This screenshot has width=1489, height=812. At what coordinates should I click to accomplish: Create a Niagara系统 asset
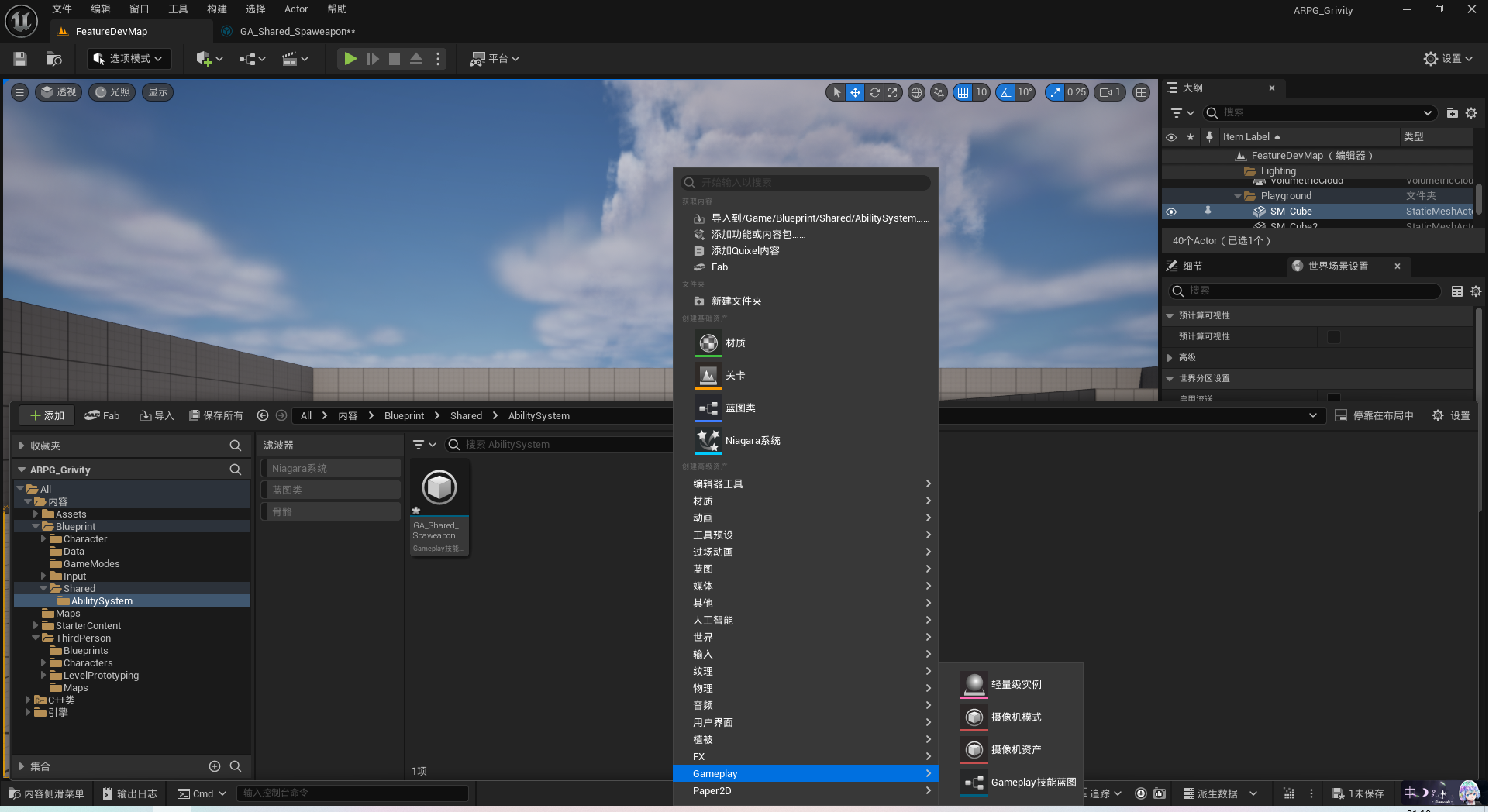point(806,441)
